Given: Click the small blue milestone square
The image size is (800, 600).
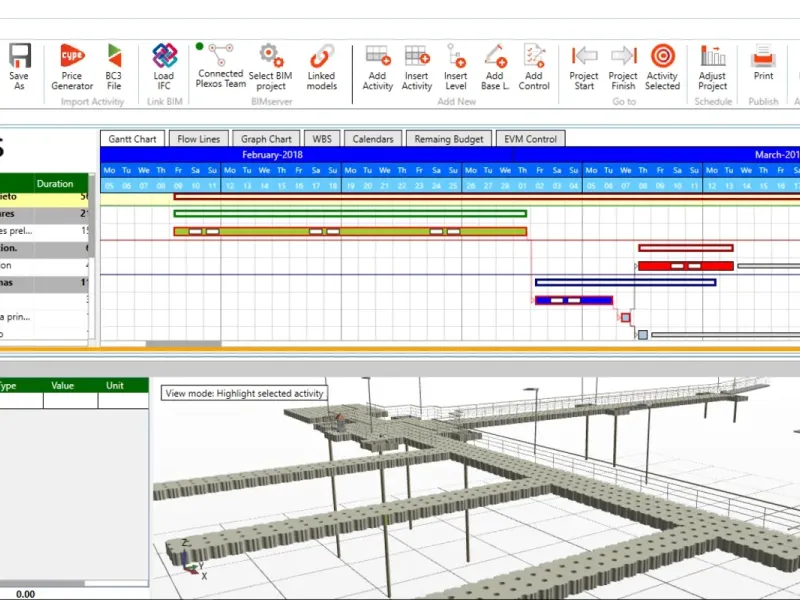Looking at the screenshot, I should click(643, 335).
